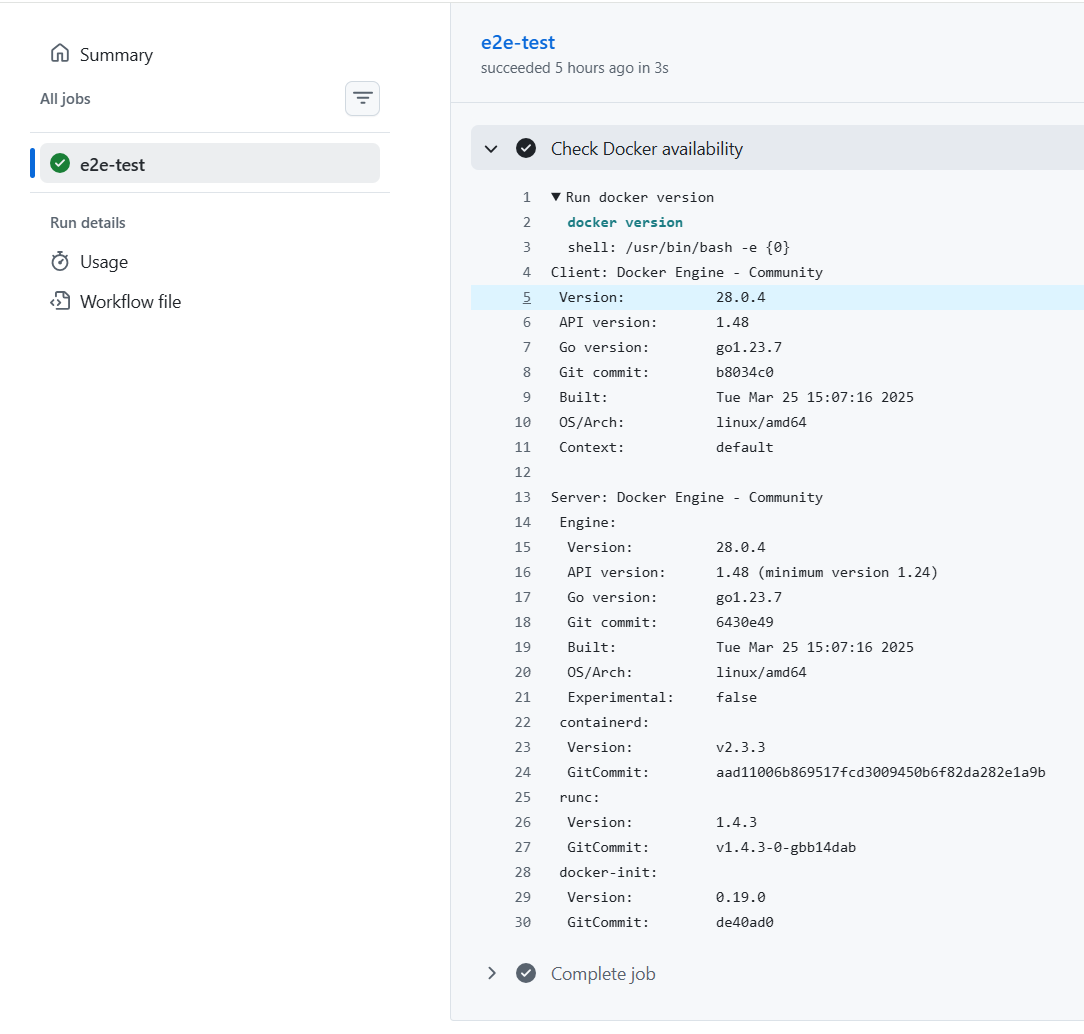
Task: Click the Usage stopwatch icon
Action: pyautogui.click(x=60, y=261)
